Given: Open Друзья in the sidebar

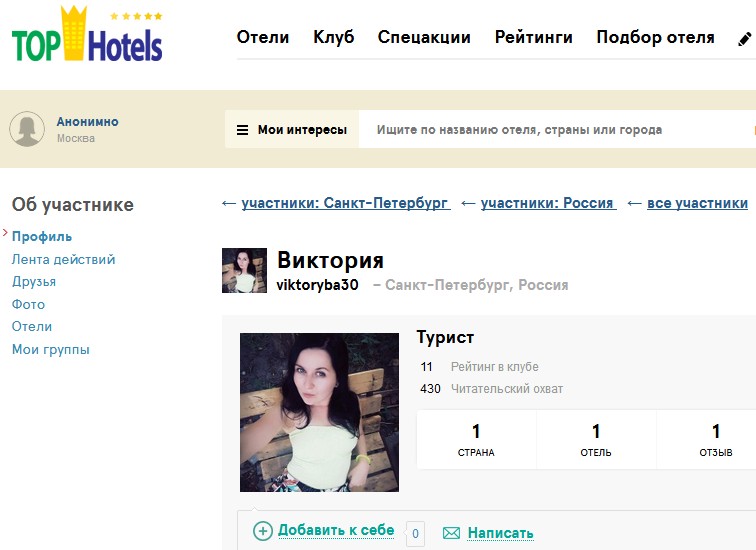Looking at the screenshot, I should point(34,282).
